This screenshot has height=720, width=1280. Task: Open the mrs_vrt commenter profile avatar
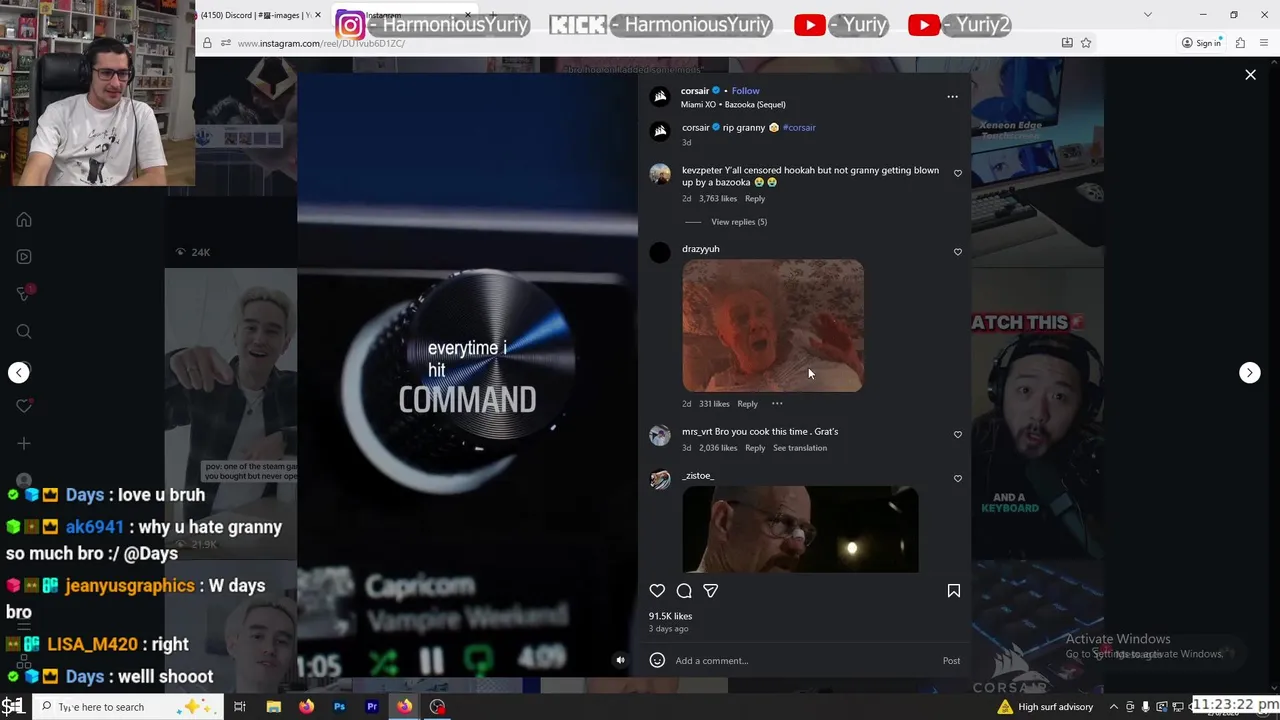[x=660, y=435]
